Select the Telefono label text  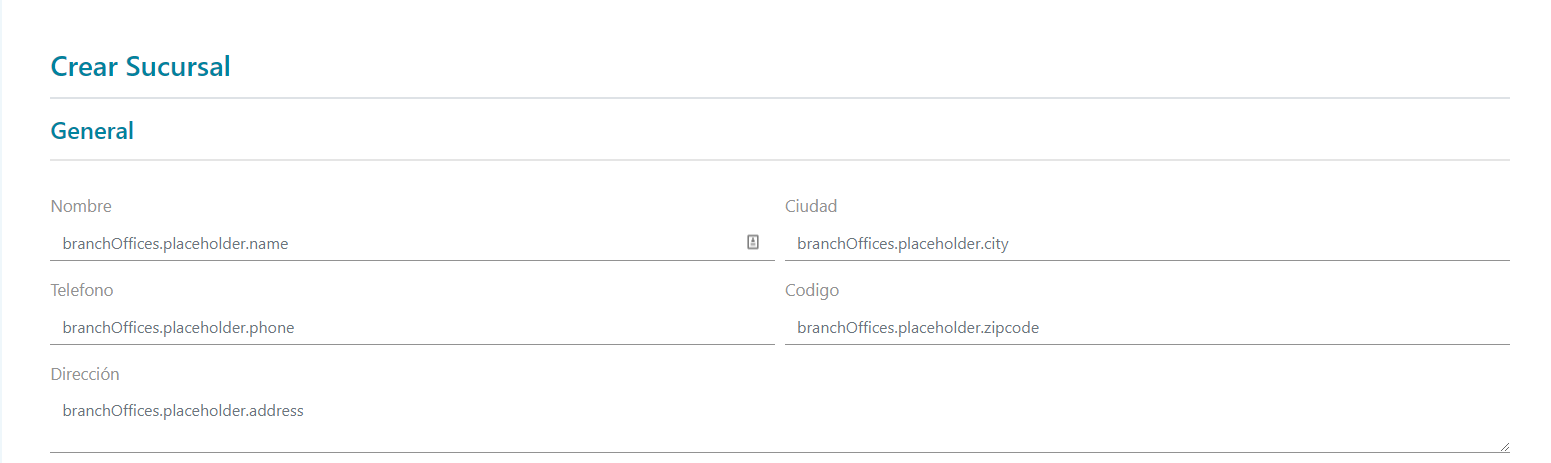(x=82, y=290)
